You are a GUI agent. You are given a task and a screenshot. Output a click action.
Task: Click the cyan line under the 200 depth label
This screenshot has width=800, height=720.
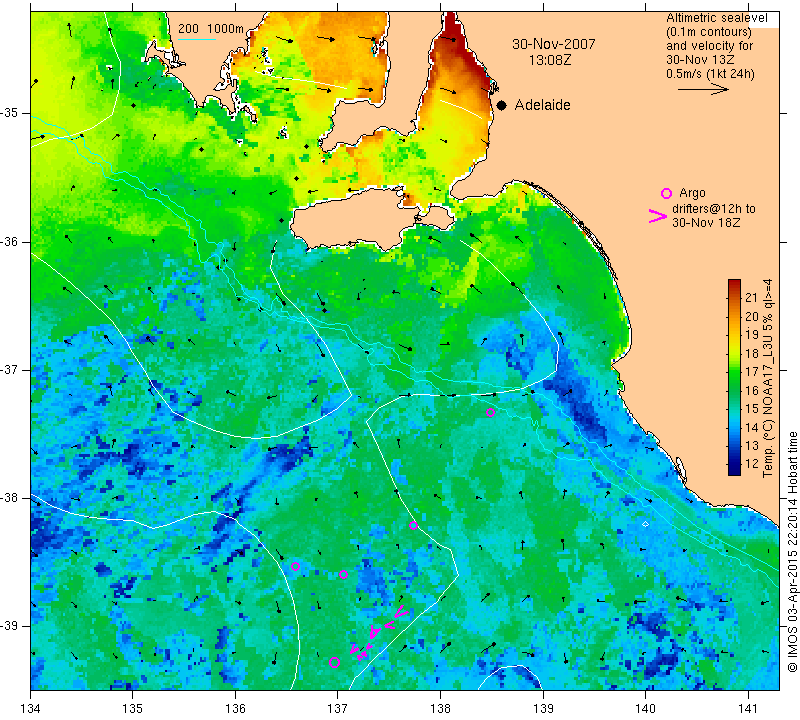[197, 39]
